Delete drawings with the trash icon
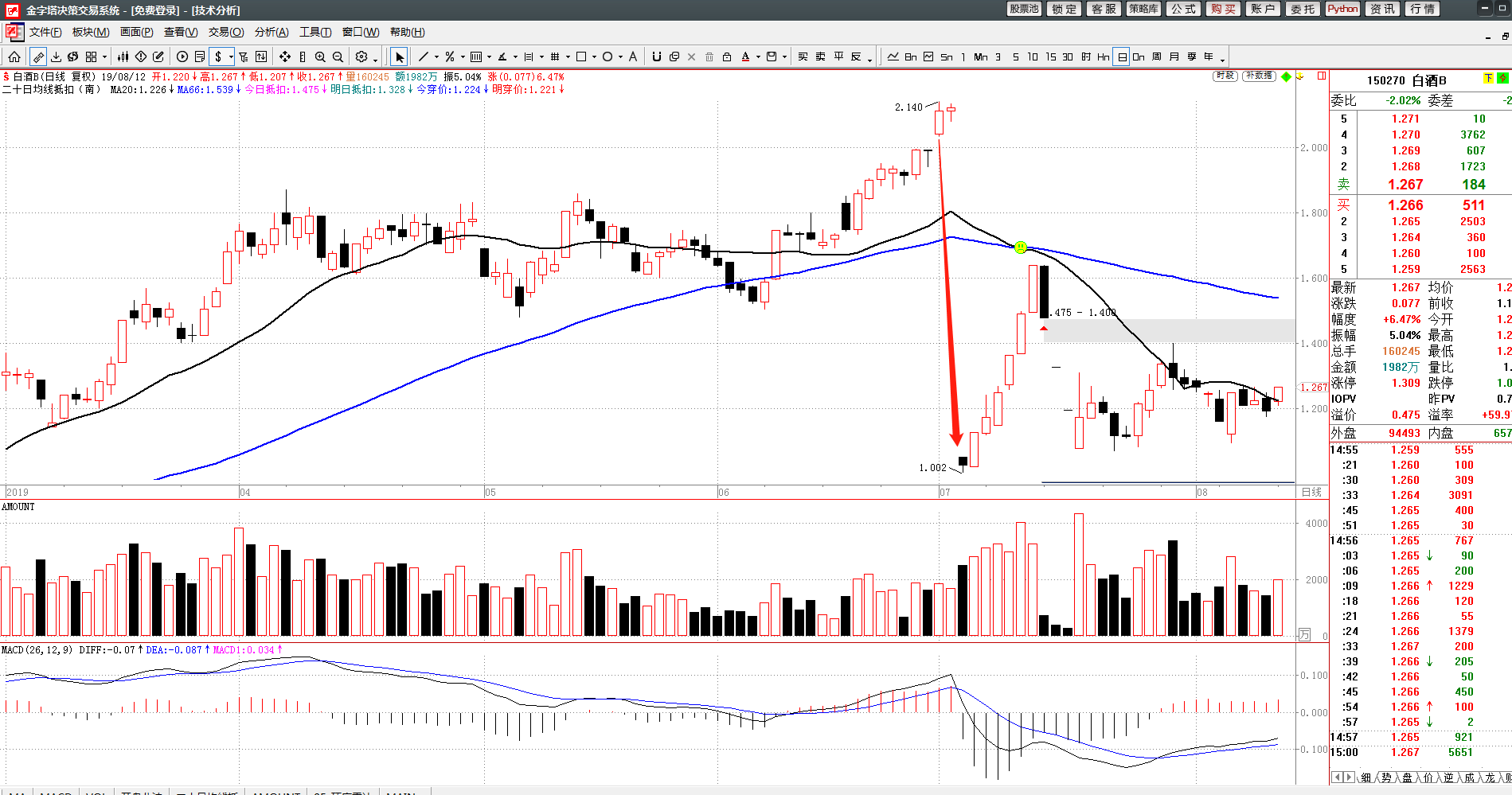The image size is (1512, 795). click(709, 57)
